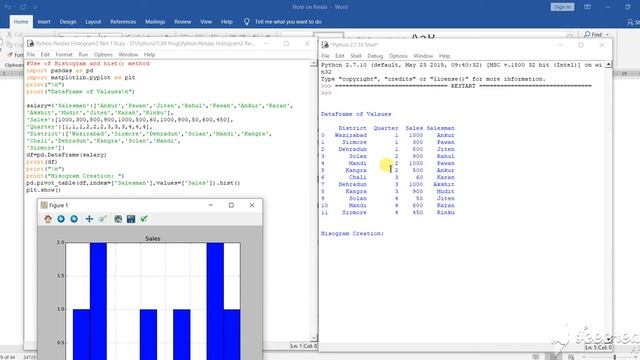Open Debug menu in Python Shell window
The height and width of the screenshot is (360, 640).
[x=375, y=56]
